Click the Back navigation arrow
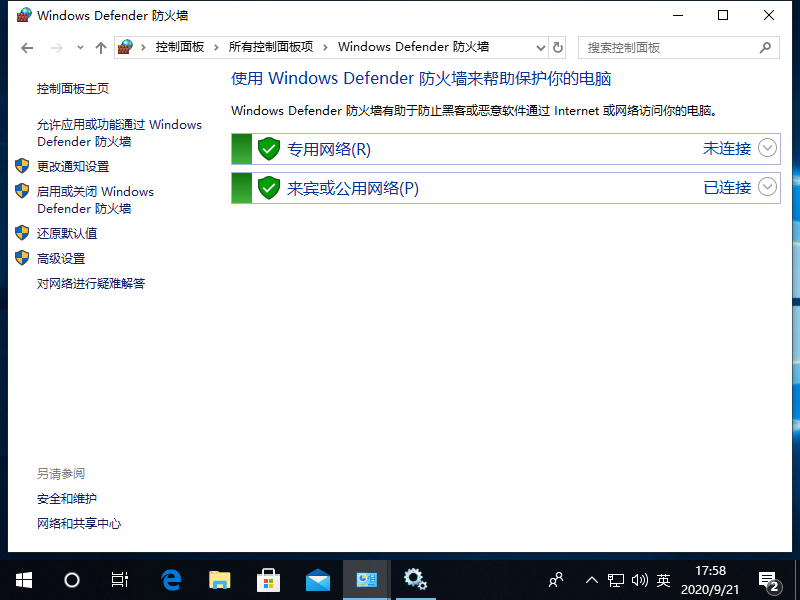The width and height of the screenshot is (800, 600). [27, 48]
